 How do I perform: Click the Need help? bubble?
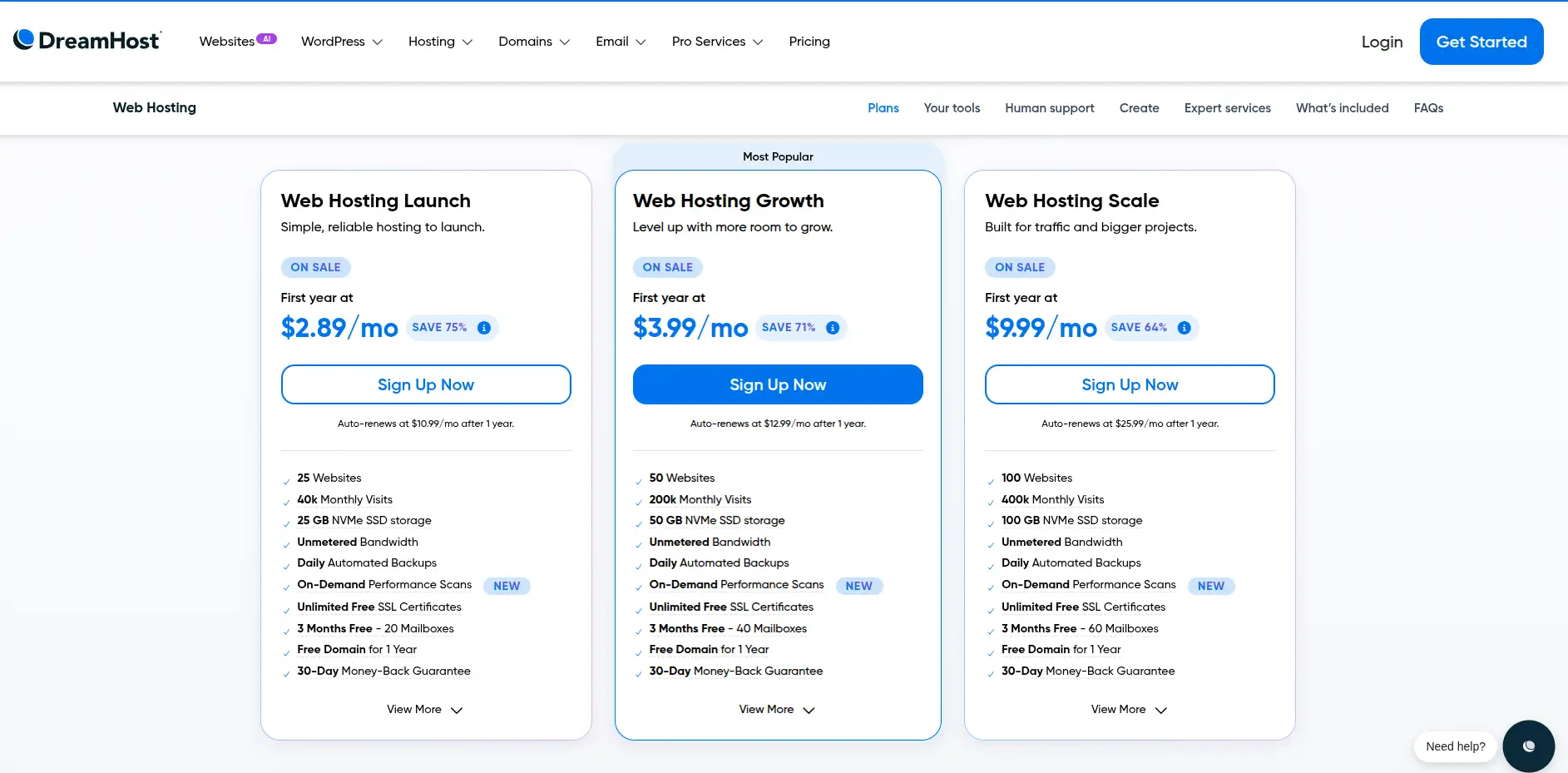(x=1456, y=746)
